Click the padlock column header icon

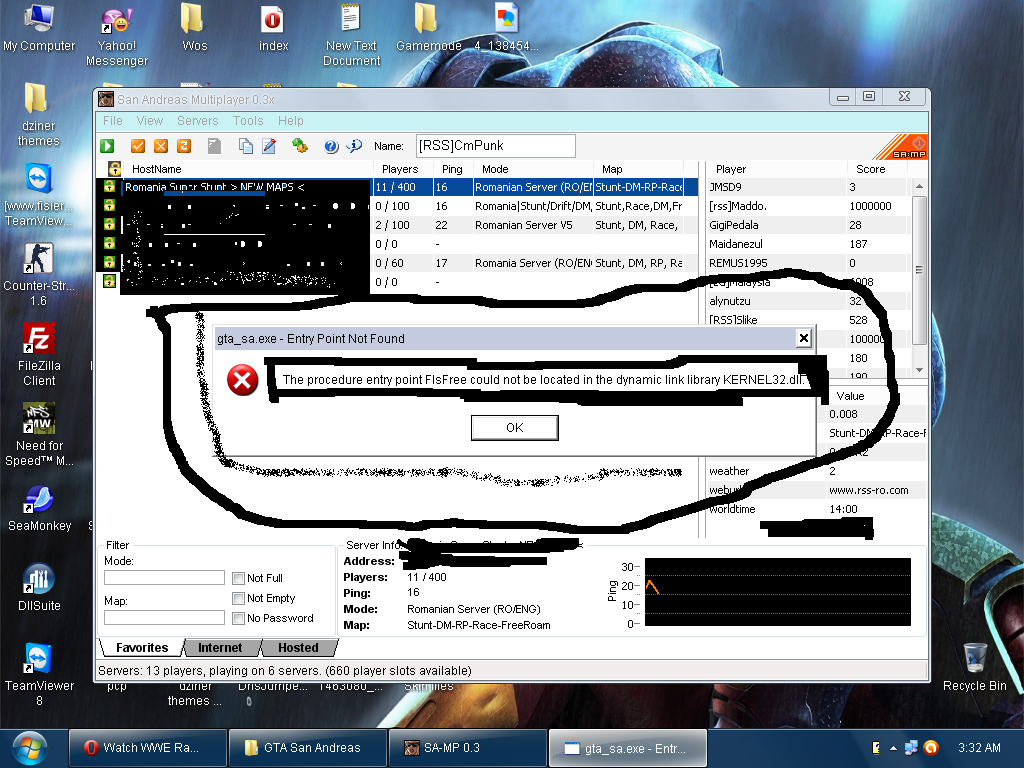click(114, 168)
